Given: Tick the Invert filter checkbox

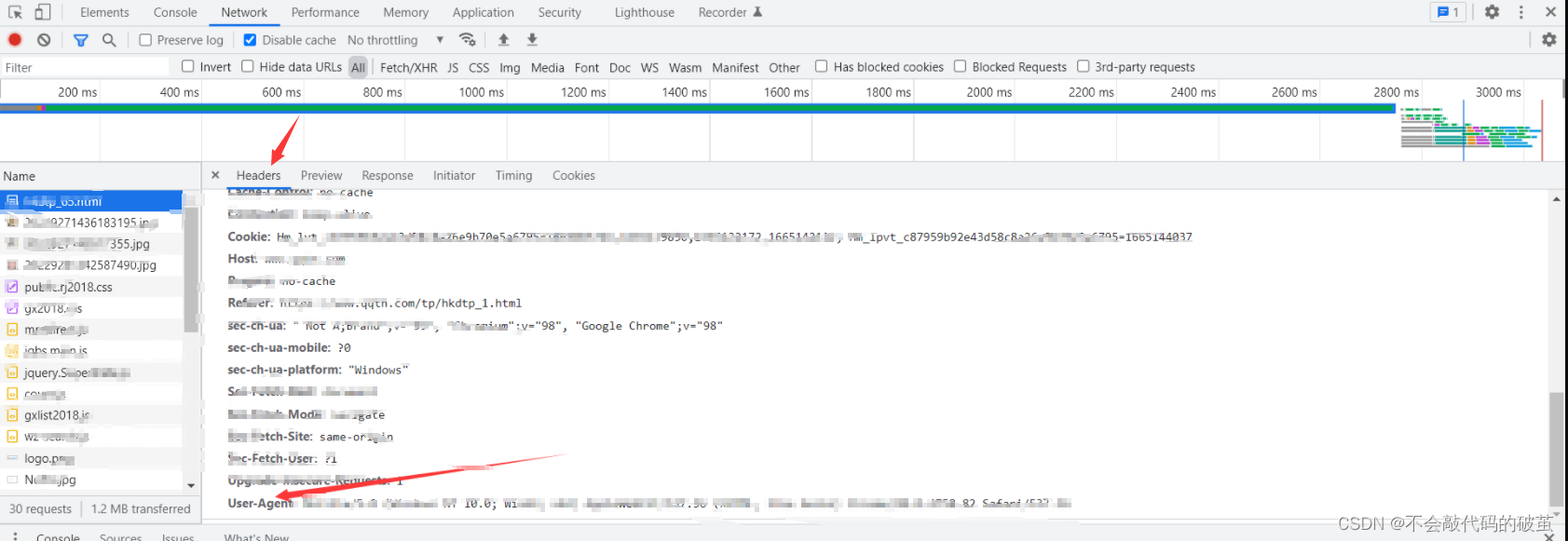Looking at the screenshot, I should (x=188, y=66).
